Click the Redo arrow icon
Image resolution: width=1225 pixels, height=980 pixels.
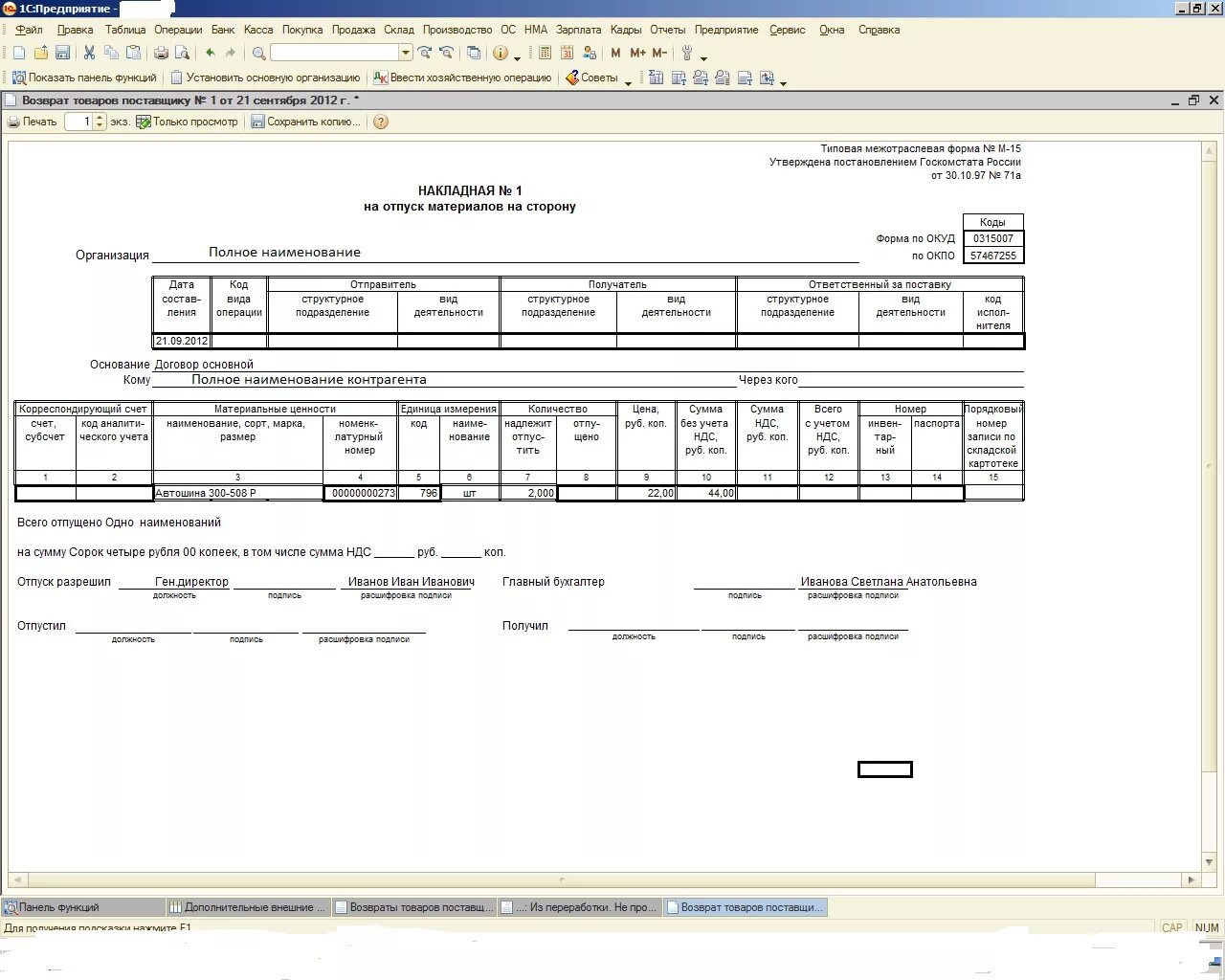(231, 54)
